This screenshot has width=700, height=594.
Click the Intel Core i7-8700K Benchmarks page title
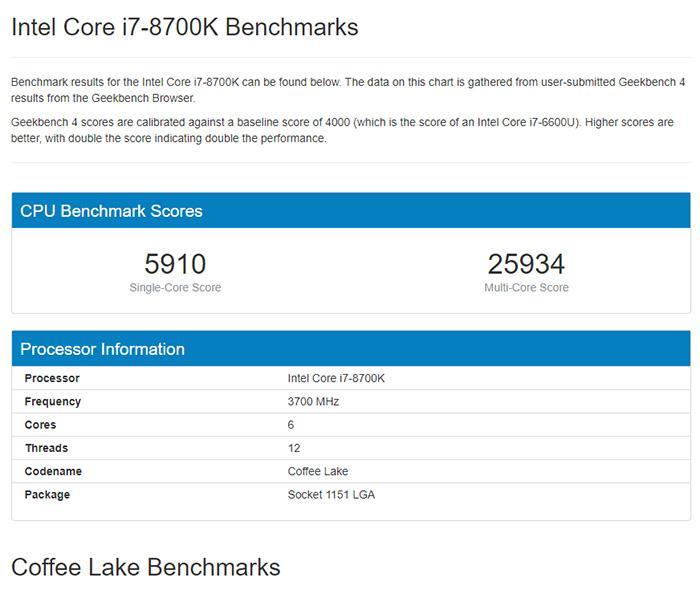184,27
